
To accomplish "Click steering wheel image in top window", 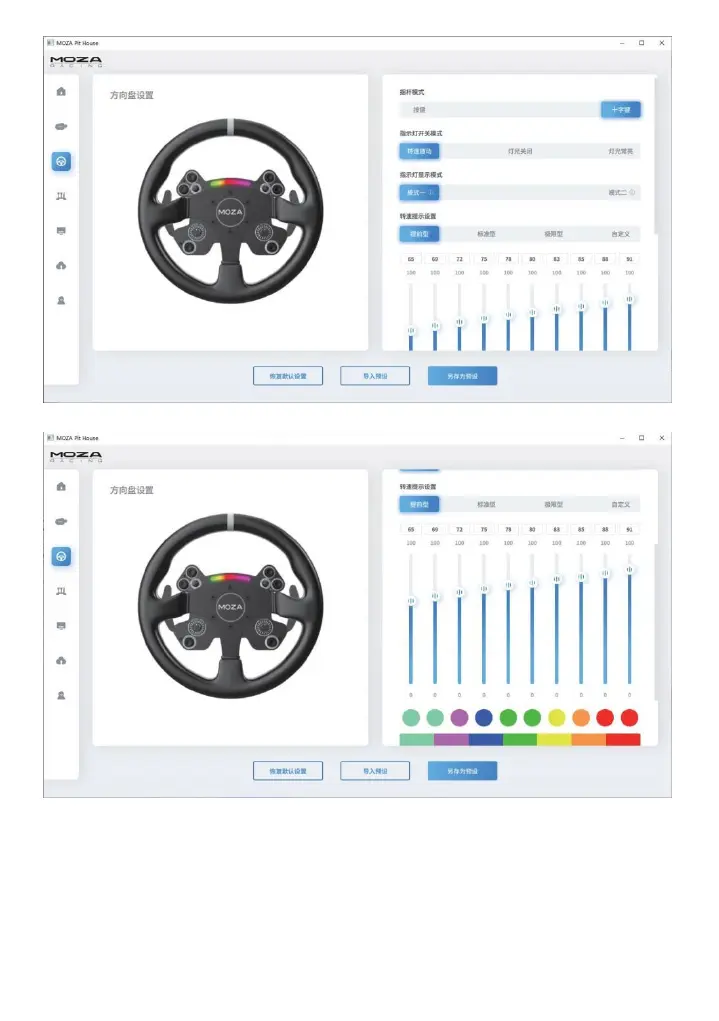I will coord(231,211).
